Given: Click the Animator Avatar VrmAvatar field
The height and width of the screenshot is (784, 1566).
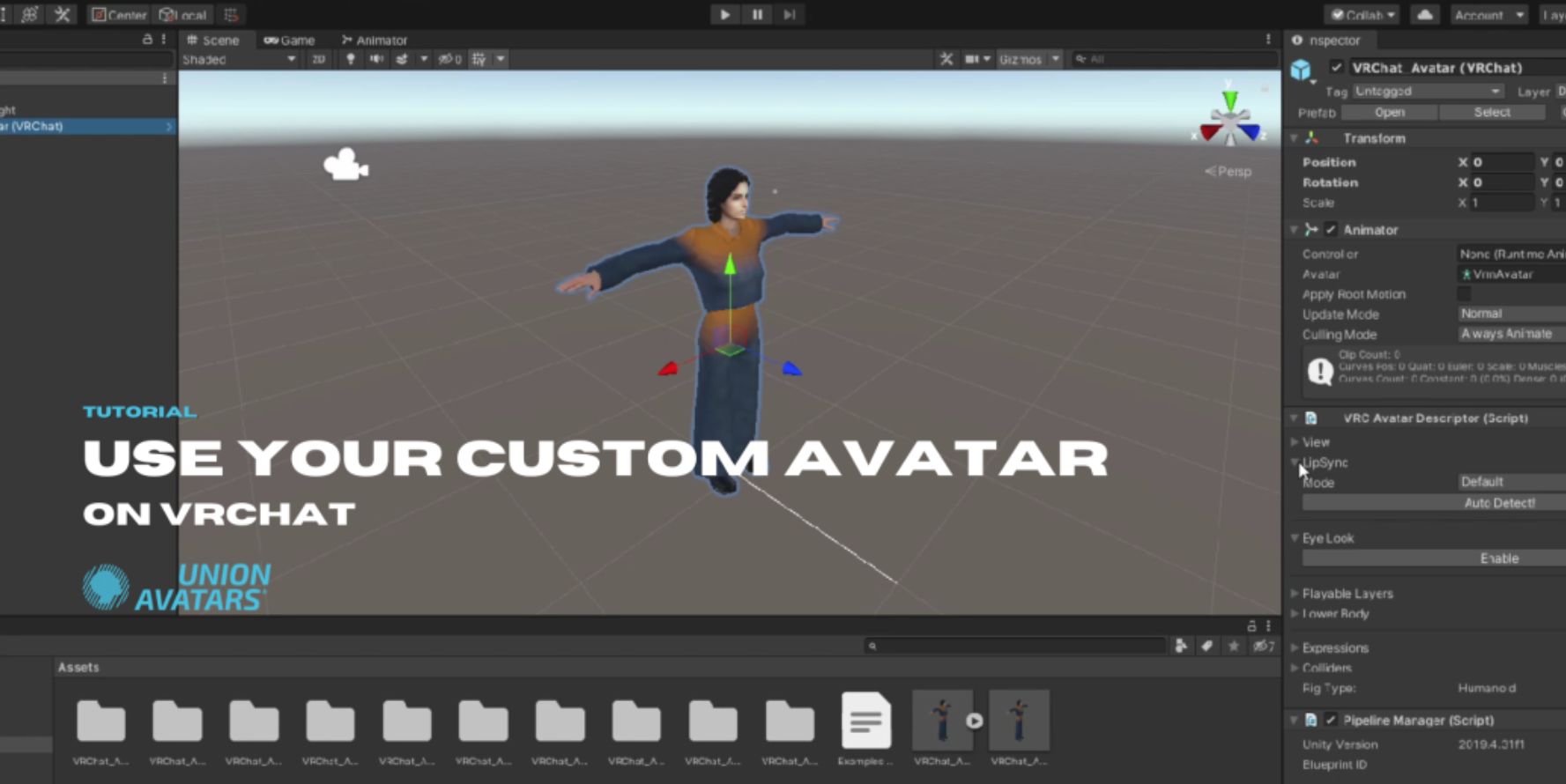Looking at the screenshot, I should pyautogui.click(x=1510, y=275).
